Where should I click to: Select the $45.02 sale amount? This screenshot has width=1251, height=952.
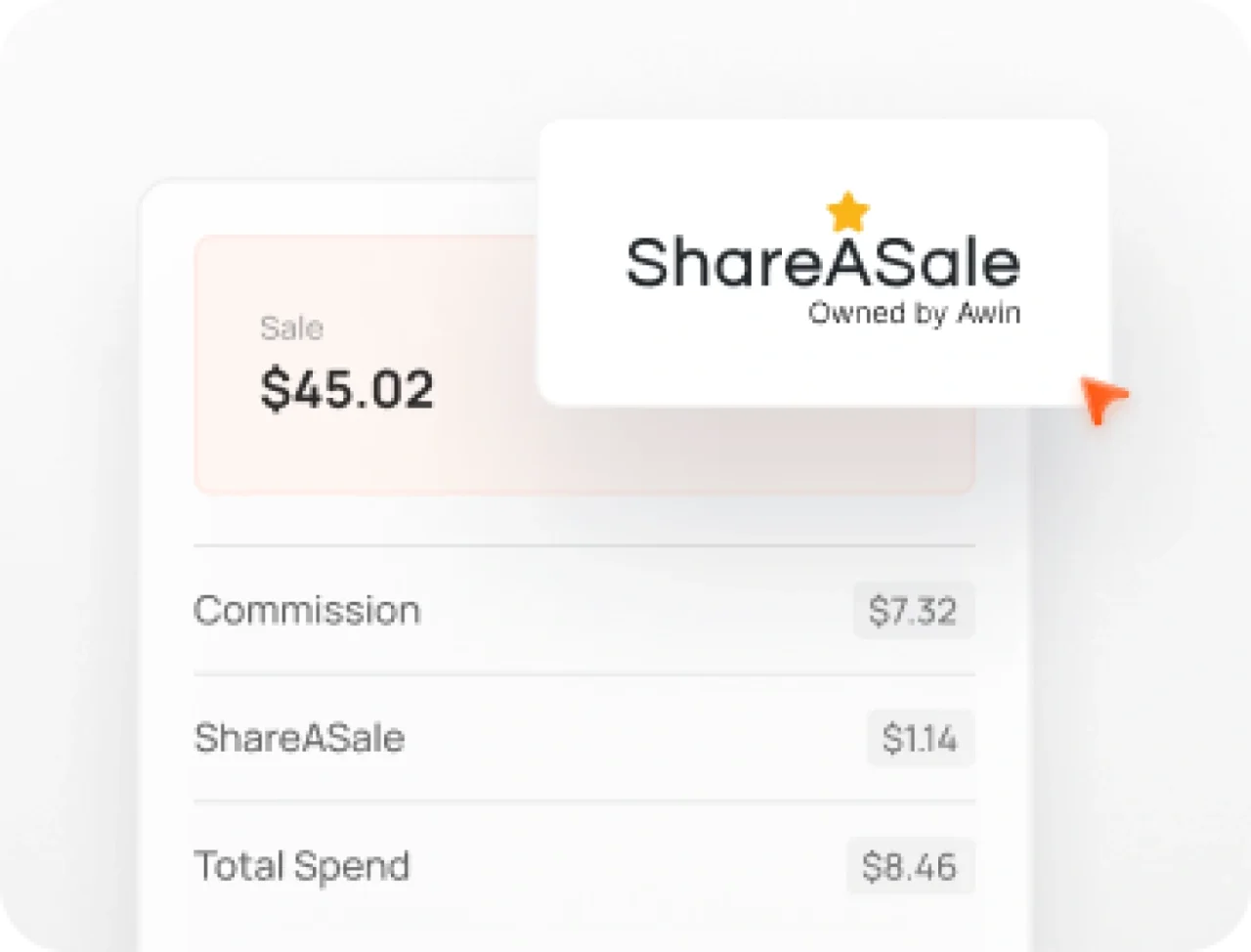tap(347, 389)
